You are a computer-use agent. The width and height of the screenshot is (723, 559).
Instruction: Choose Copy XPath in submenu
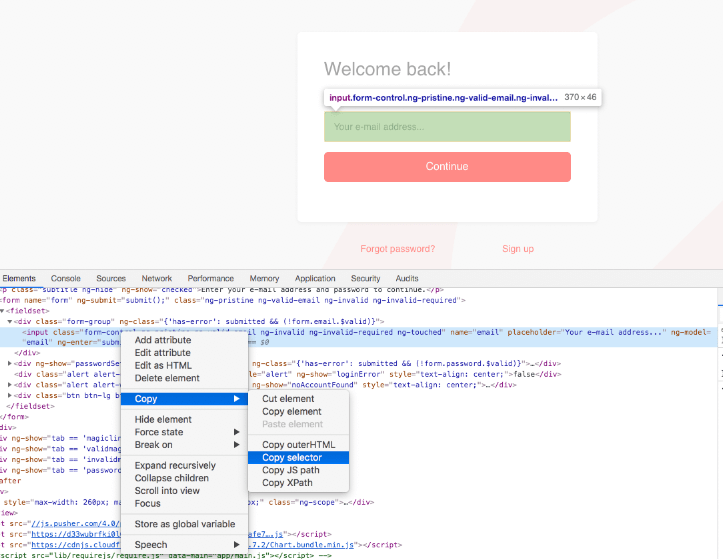[298, 483]
